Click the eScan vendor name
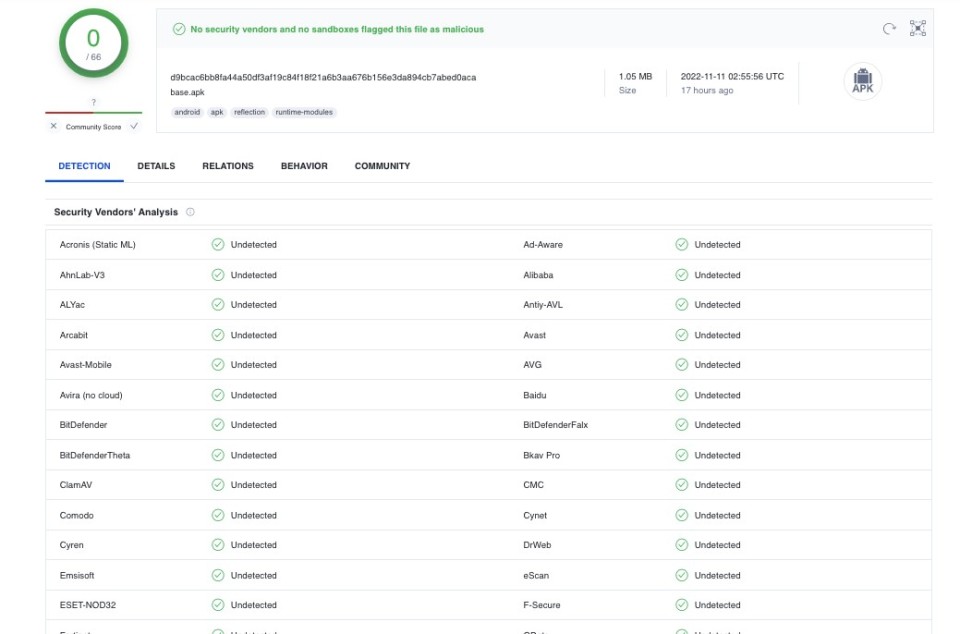The image size is (960, 634). click(x=536, y=575)
